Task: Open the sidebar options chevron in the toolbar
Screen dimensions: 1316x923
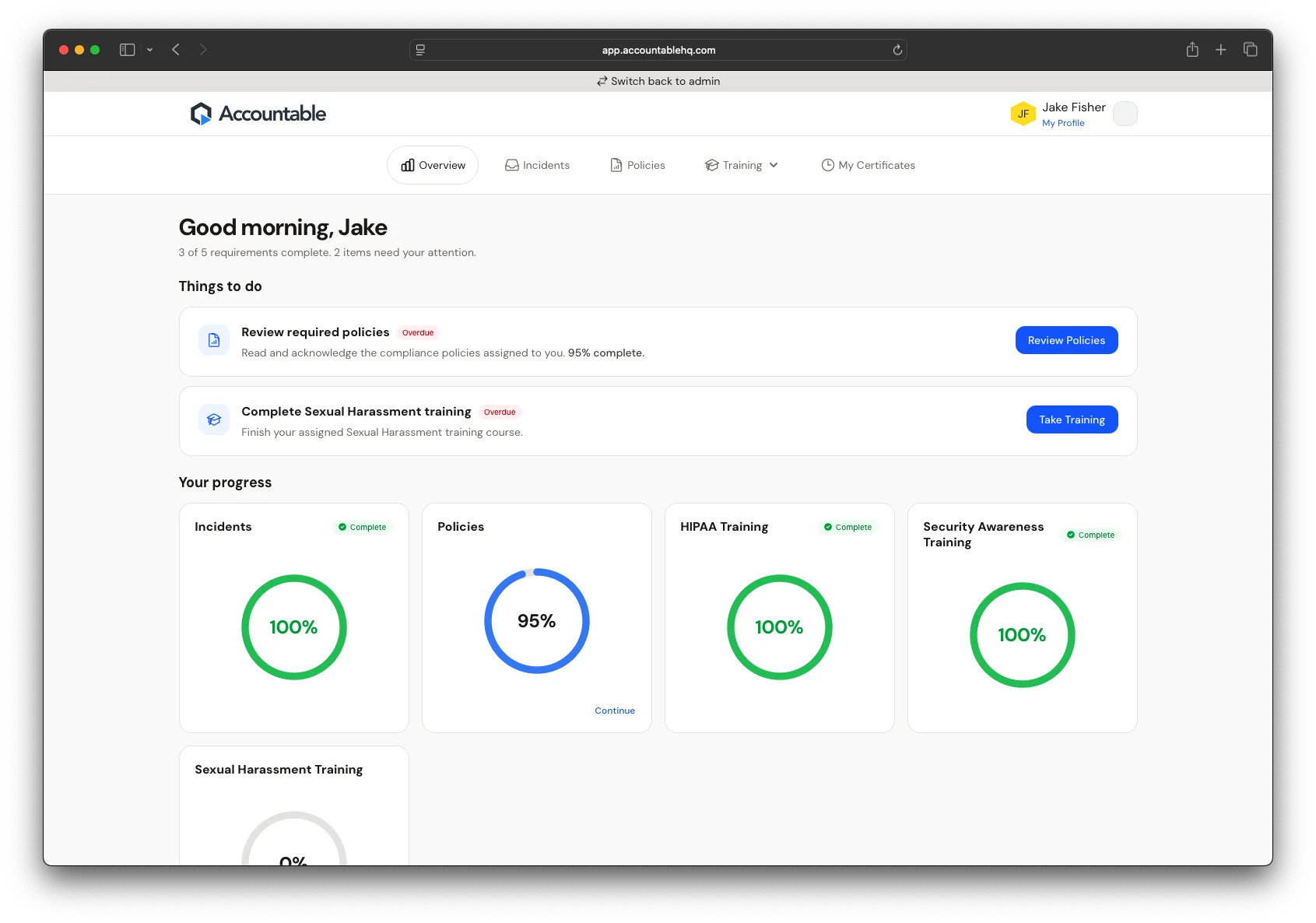Action: 151,49
